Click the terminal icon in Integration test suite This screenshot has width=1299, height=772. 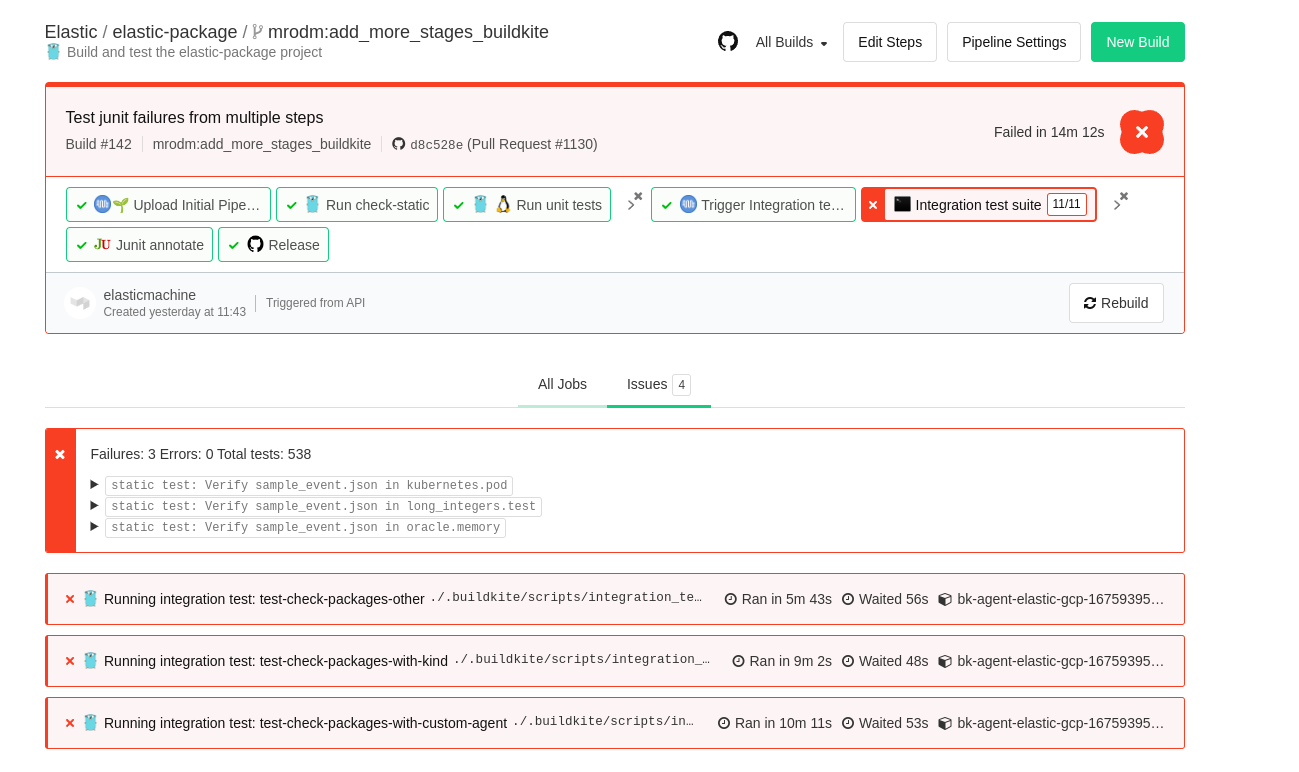coord(902,204)
